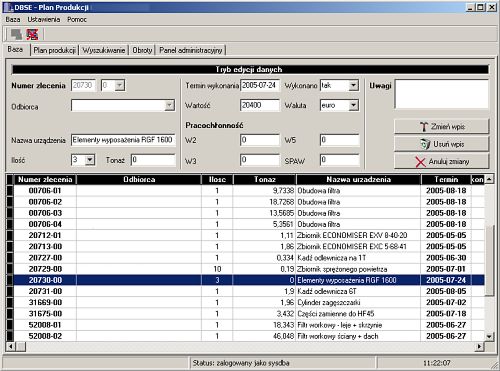Click the Usuń wpis button

441,144
